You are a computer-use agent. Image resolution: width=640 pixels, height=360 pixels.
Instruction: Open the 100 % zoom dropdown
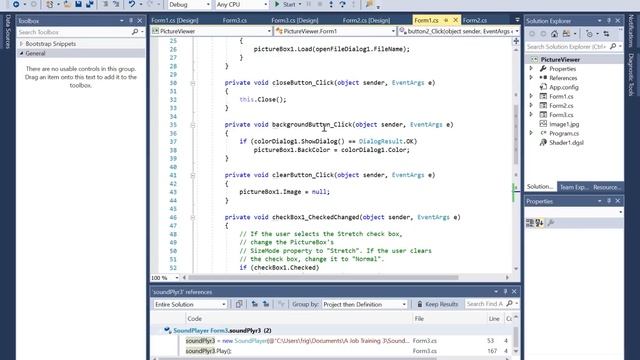point(165,278)
